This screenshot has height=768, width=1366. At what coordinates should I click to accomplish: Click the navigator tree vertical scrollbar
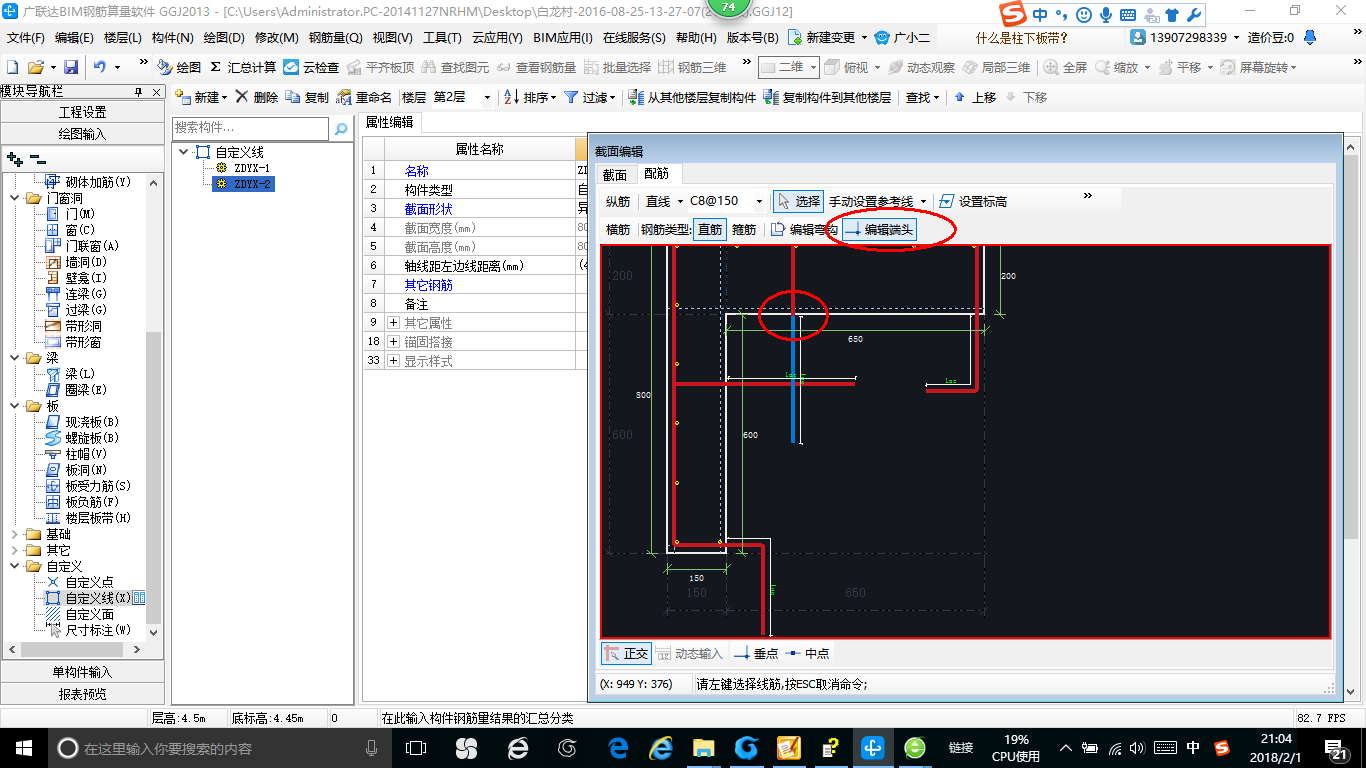tap(154, 408)
